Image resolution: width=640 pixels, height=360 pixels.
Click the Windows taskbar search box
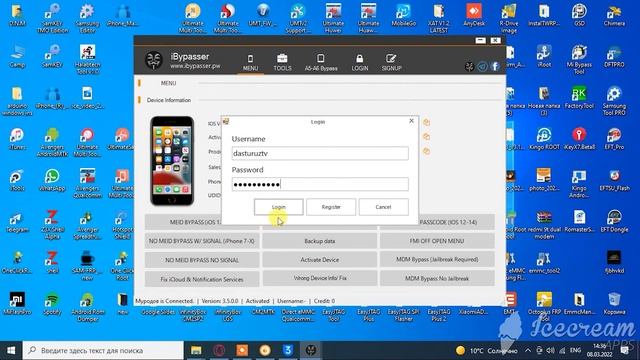click(x=103, y=350)
